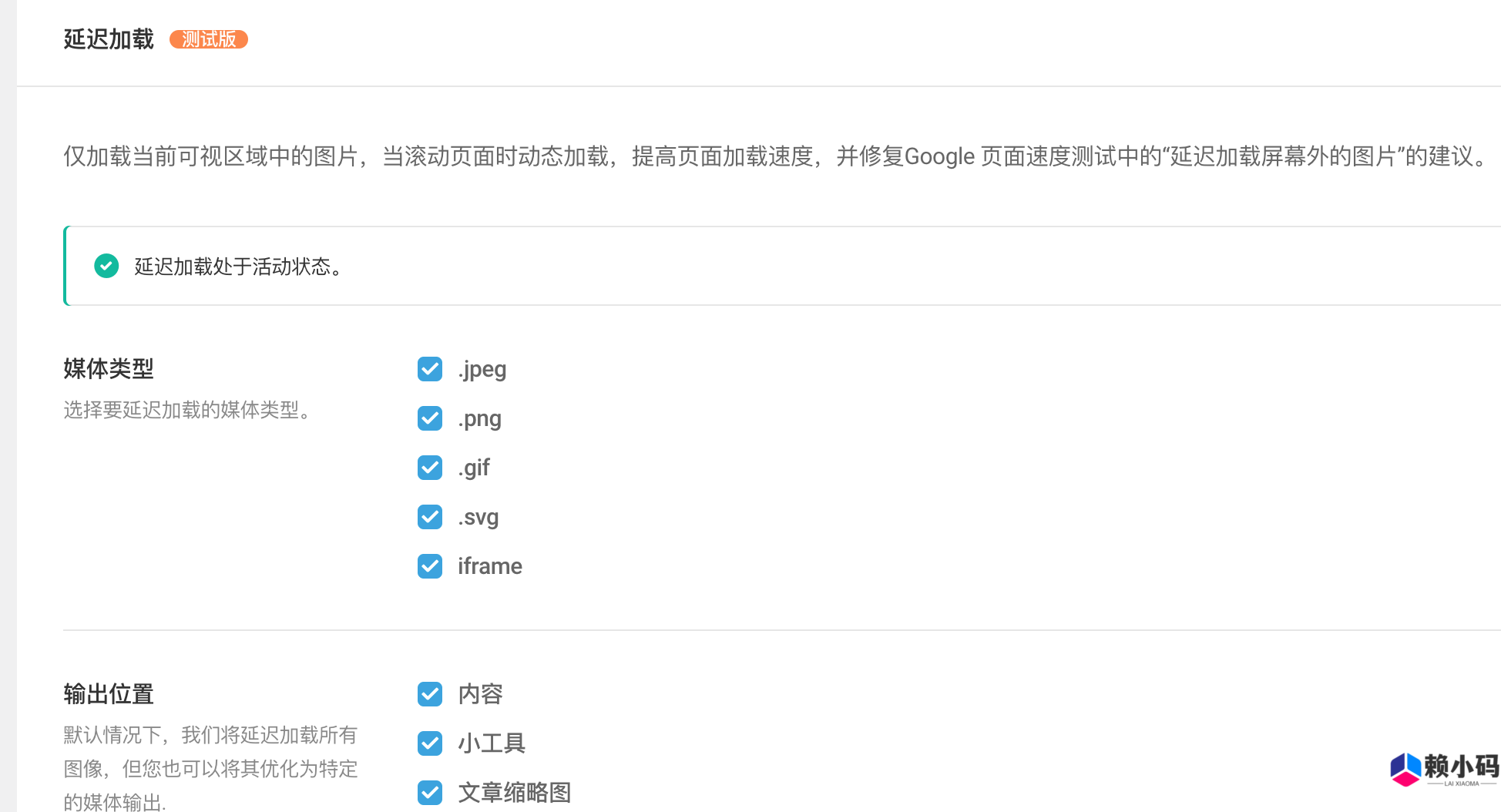Disable iframe lazy loading
The image size is (1501, 812).
click(430, 566)
